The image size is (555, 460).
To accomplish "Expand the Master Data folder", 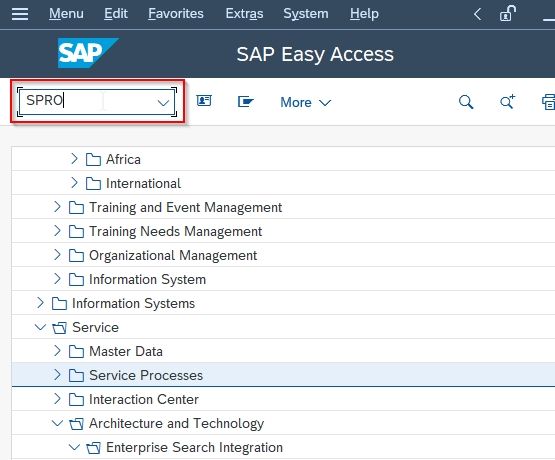I will 57,351.
